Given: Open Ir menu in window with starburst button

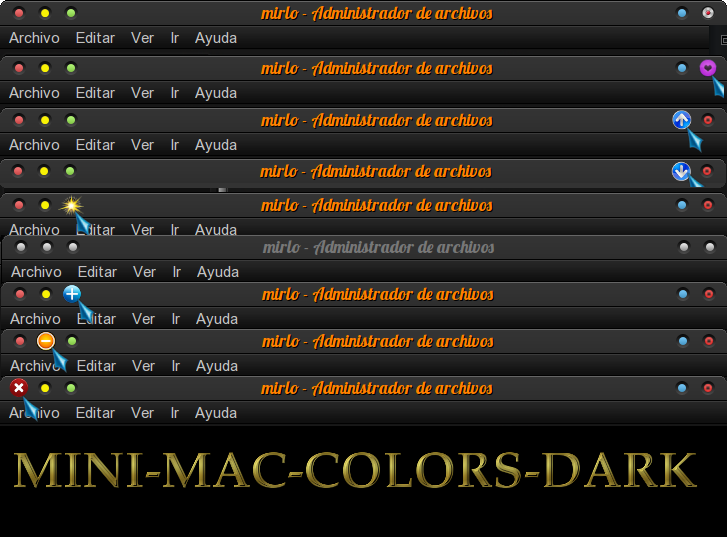Looking at the screenshot, I should pos(175,229).
